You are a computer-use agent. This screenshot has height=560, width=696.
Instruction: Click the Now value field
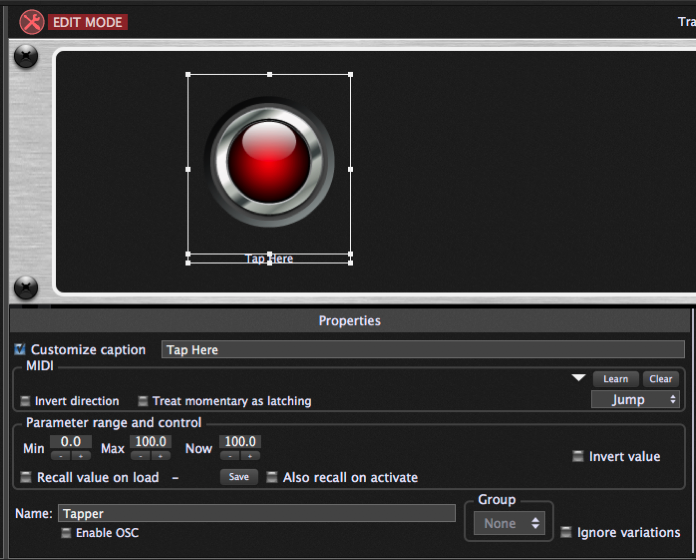tap(240, 442)
